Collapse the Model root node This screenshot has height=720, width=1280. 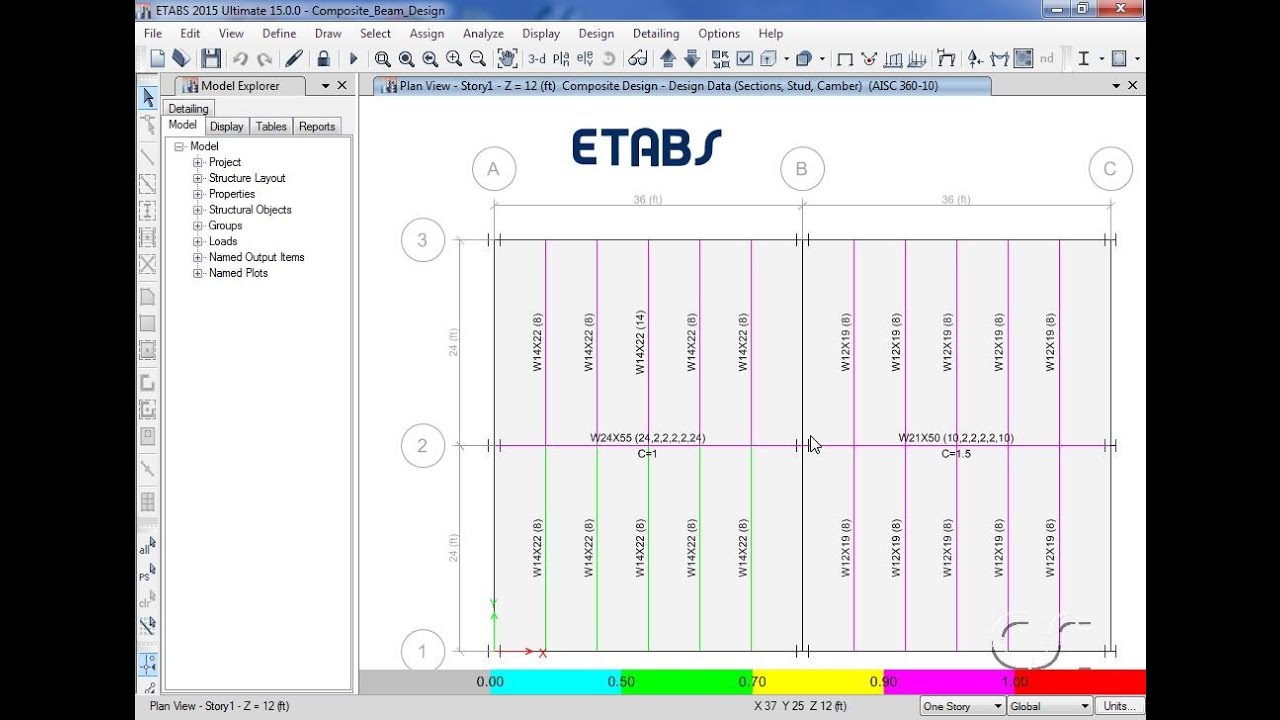pos(180,146)
